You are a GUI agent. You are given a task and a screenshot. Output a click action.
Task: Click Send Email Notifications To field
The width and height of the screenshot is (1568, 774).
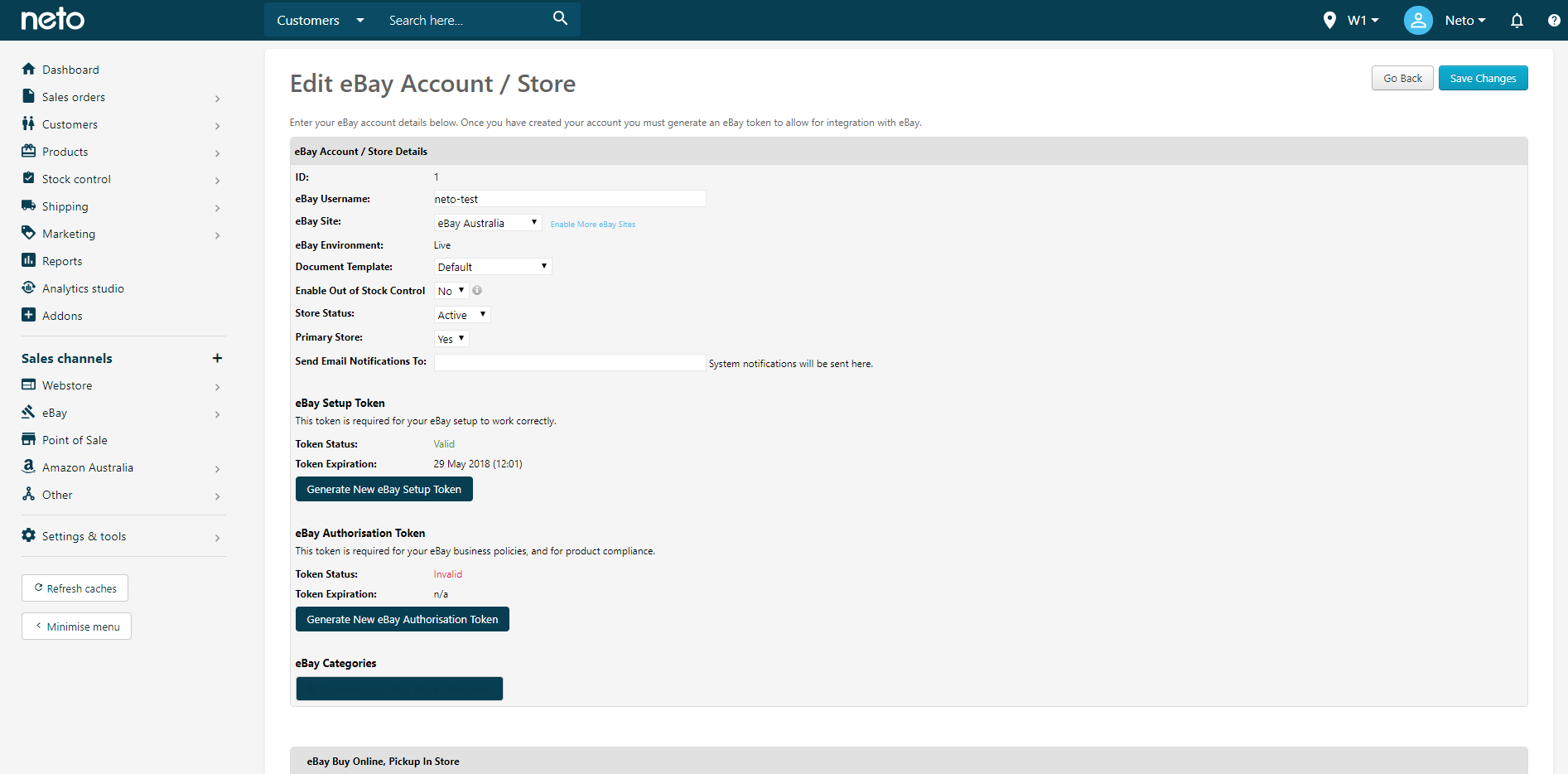click(x=570, y=363)
